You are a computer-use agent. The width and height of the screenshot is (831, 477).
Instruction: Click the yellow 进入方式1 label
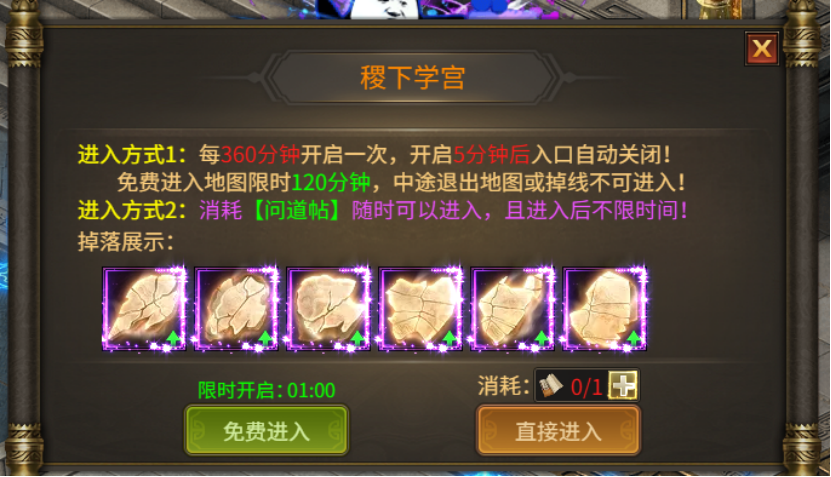pyautogui.click(x=132, y=155)
